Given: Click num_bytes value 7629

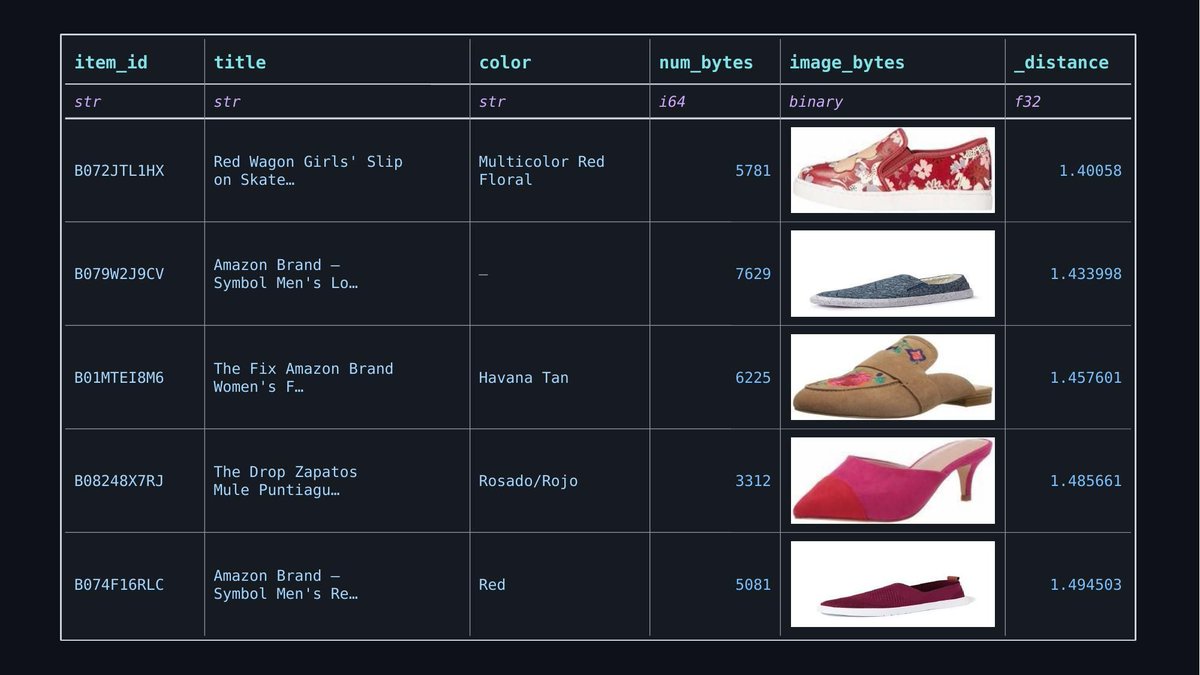Looking at the screenshot, I should [x=753, y=274].
